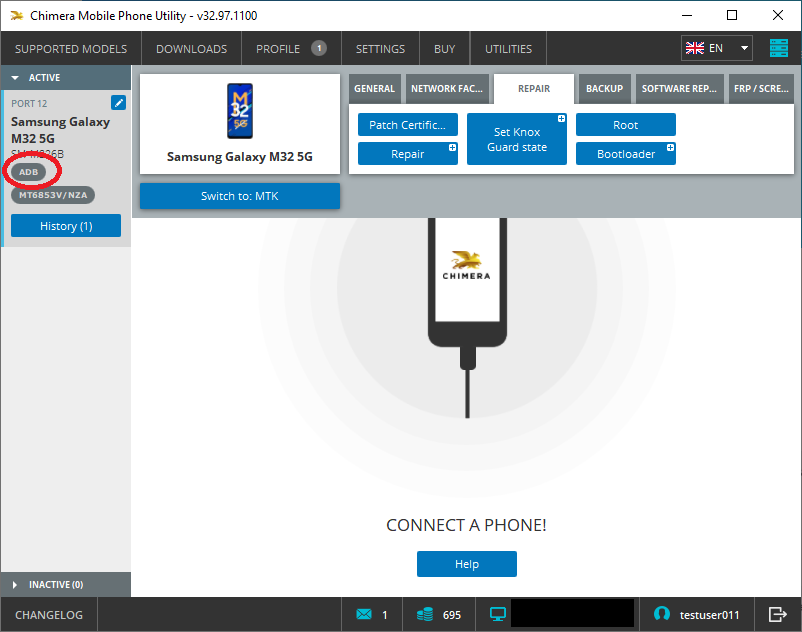Open the server status icon at top right
The height and width of the screenshot is (632, 802).
[779, 48]
